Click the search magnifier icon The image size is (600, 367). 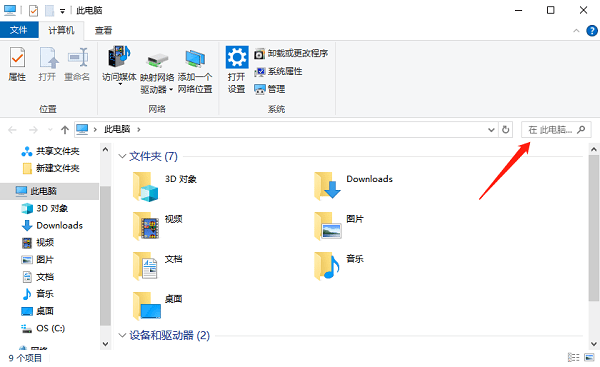click(581, 130)
